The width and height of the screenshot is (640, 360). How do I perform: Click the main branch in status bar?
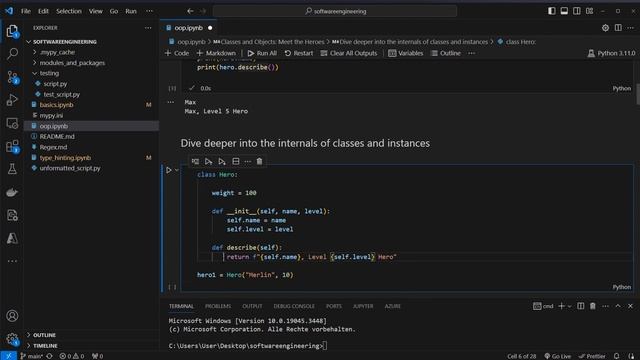32,356
